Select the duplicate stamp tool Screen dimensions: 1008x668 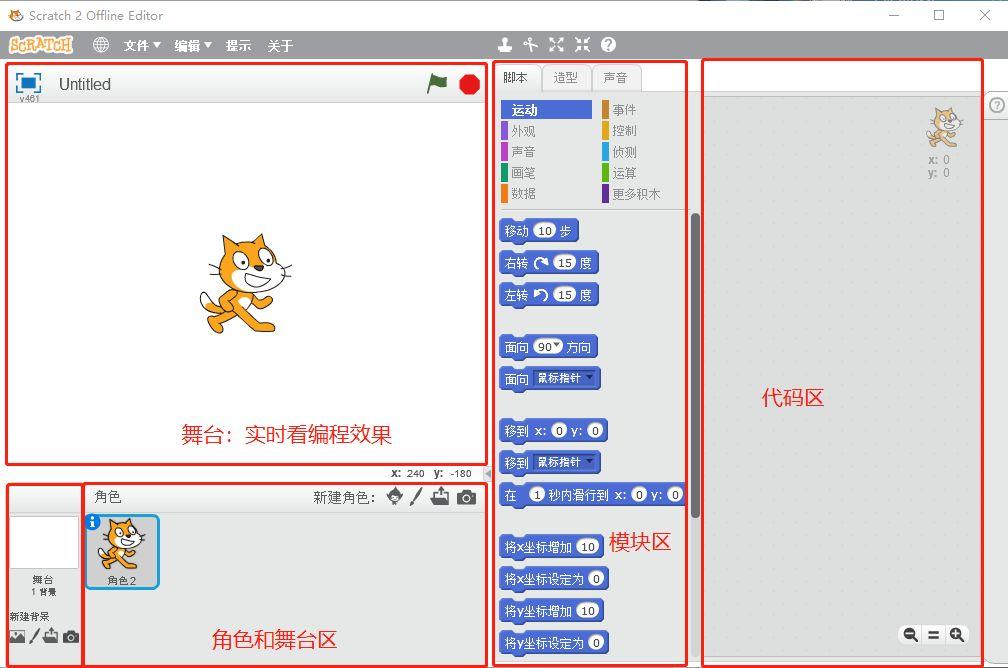click(x=505, y=44)
